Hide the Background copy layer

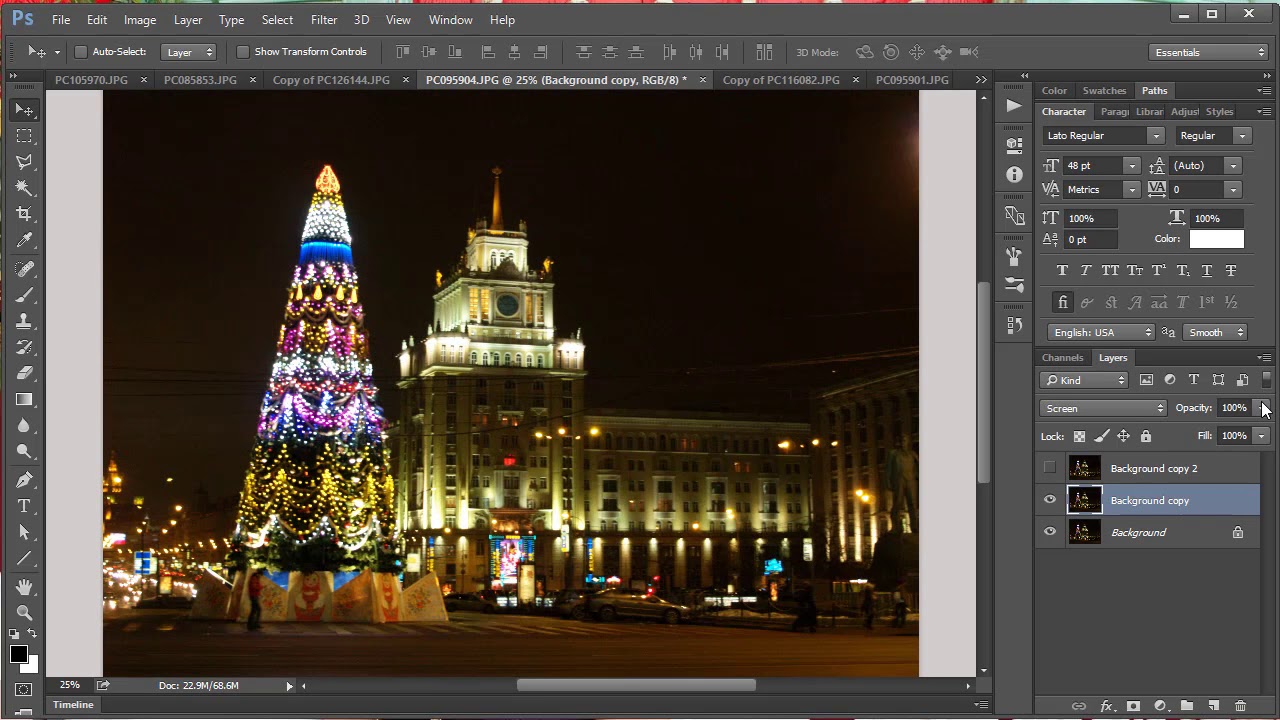(1050, 500)
